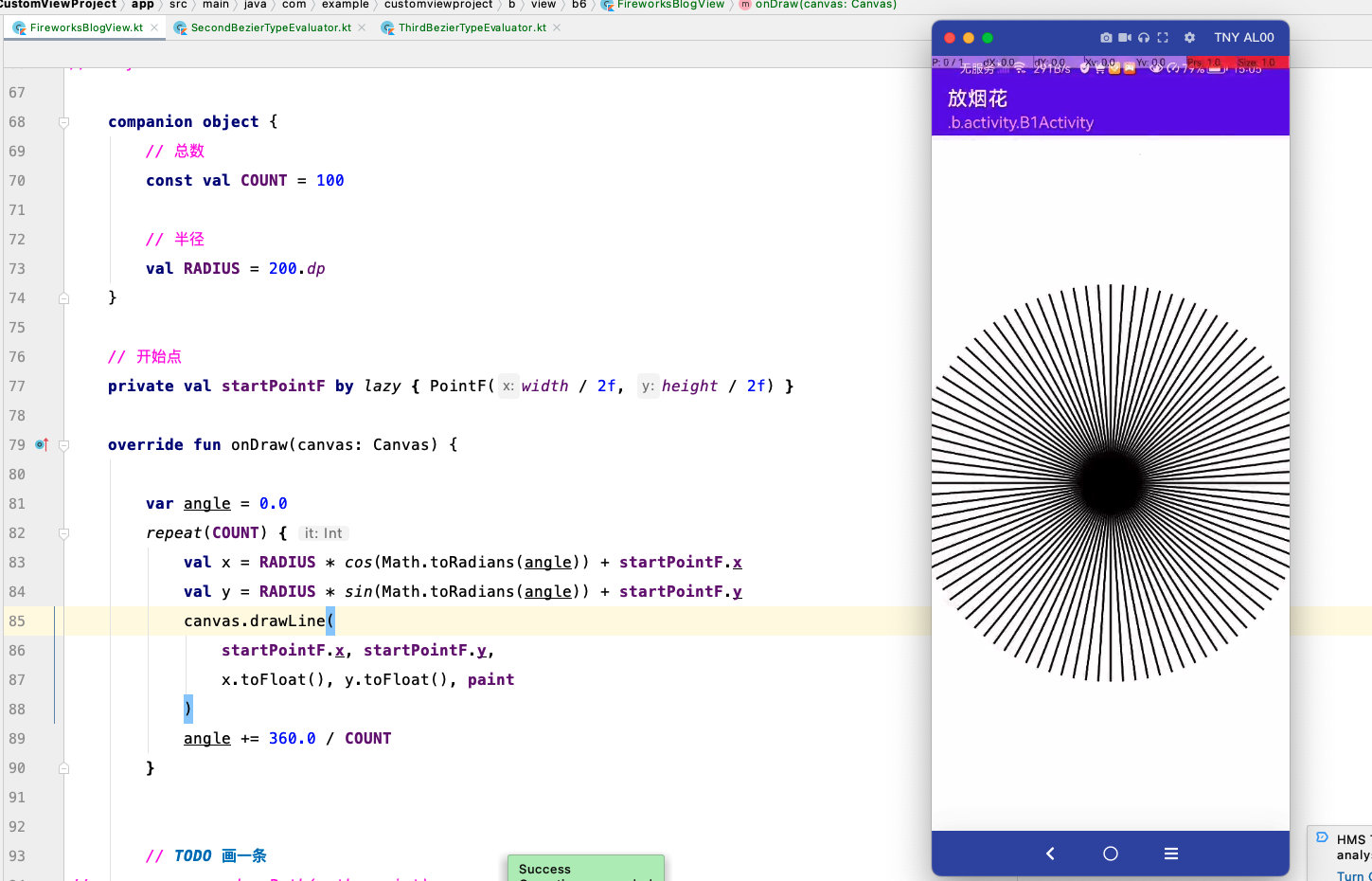
Task: Click the TODO comment on line 93
Action: (x=206, y=856)
